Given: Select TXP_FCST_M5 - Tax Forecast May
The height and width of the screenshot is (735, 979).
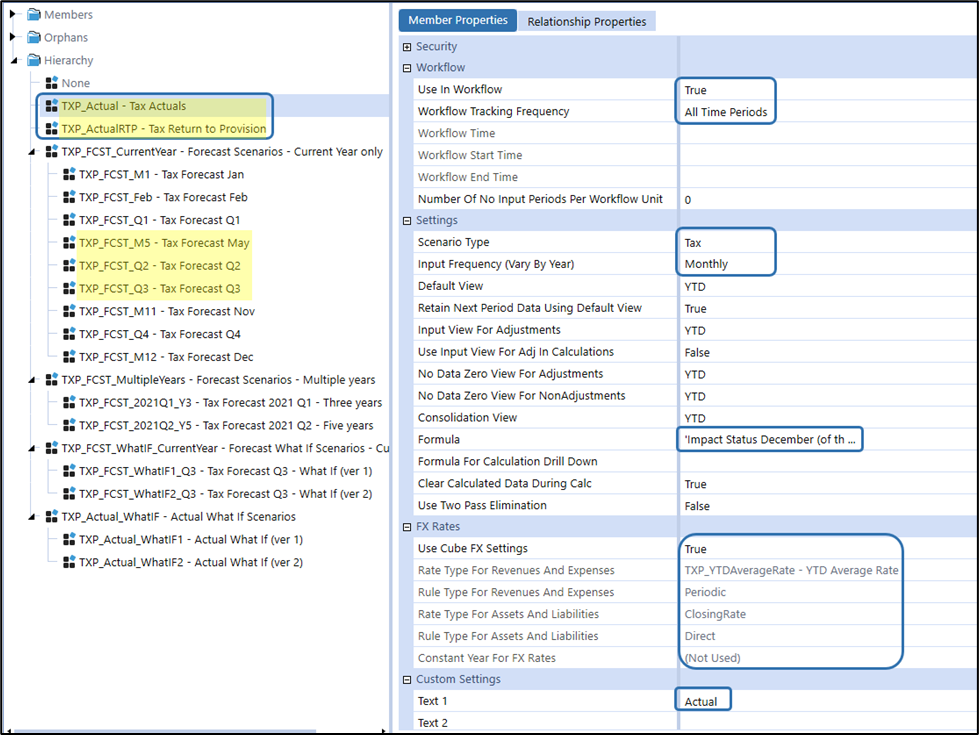Looking at the screenshot, I should point(164,243).
